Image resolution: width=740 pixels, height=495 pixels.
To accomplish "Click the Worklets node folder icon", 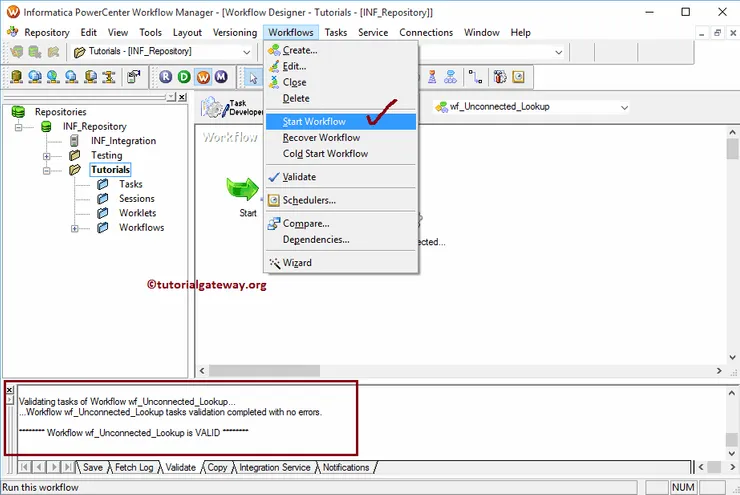I will click(x=102, y=213).
